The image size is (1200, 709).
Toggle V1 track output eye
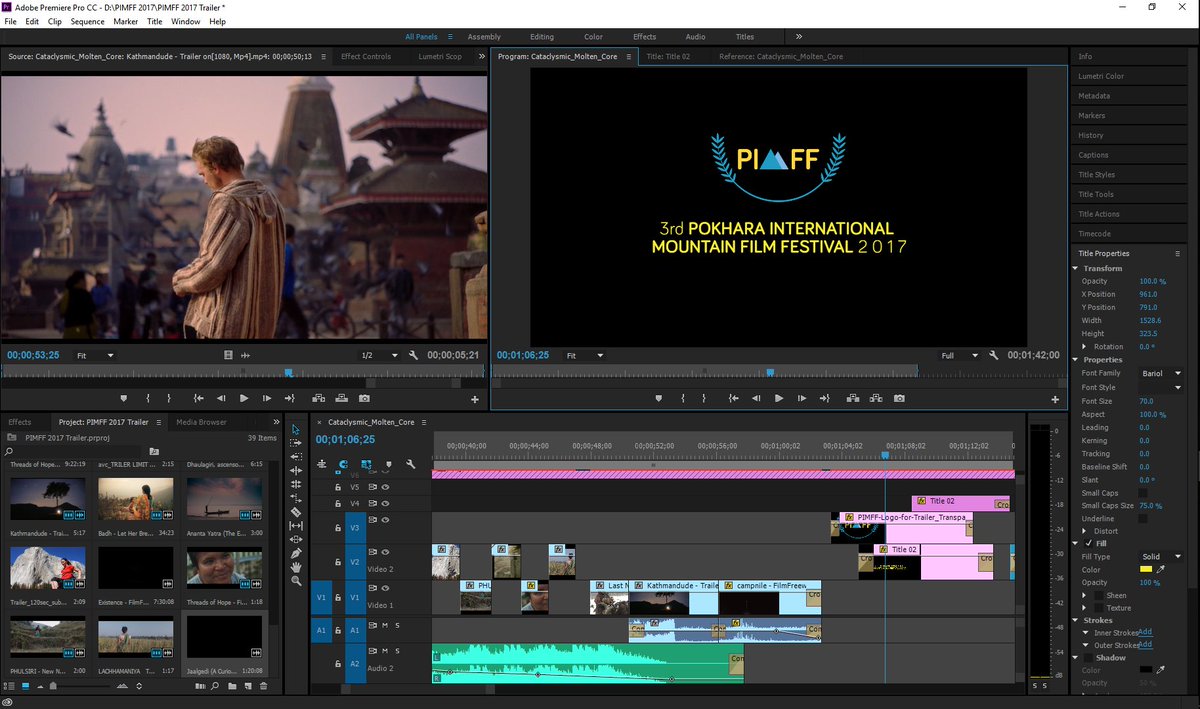385,588
